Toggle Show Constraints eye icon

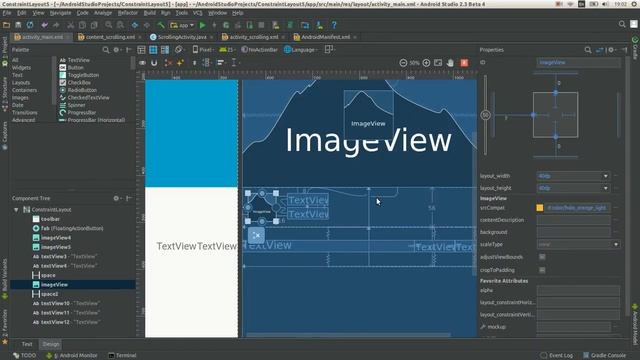pyautogui.click(x=142, y=63)
